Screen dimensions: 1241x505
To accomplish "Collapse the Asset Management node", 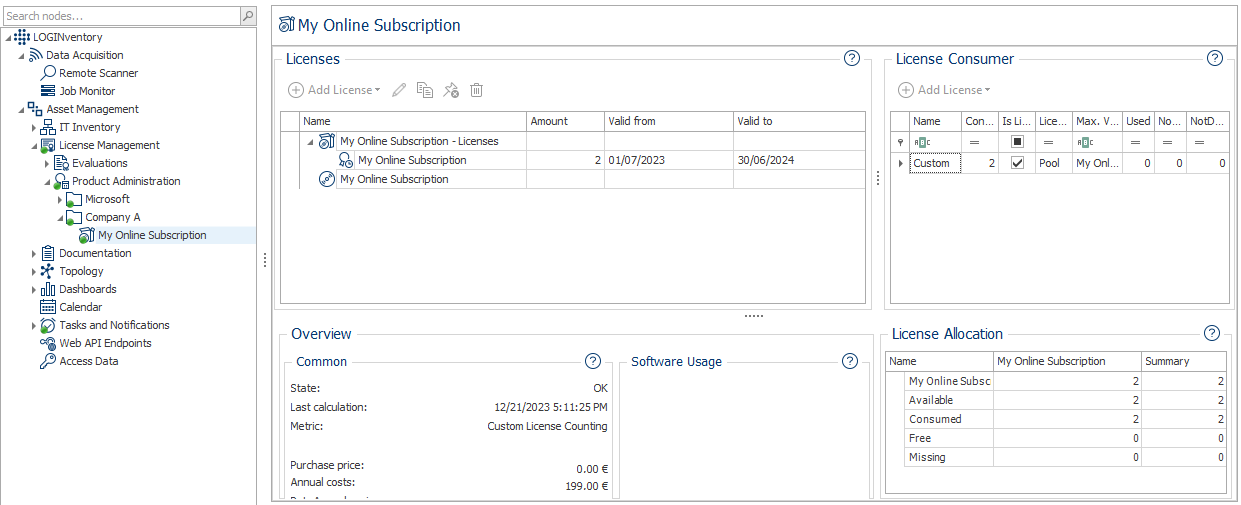I will [21, 109].
